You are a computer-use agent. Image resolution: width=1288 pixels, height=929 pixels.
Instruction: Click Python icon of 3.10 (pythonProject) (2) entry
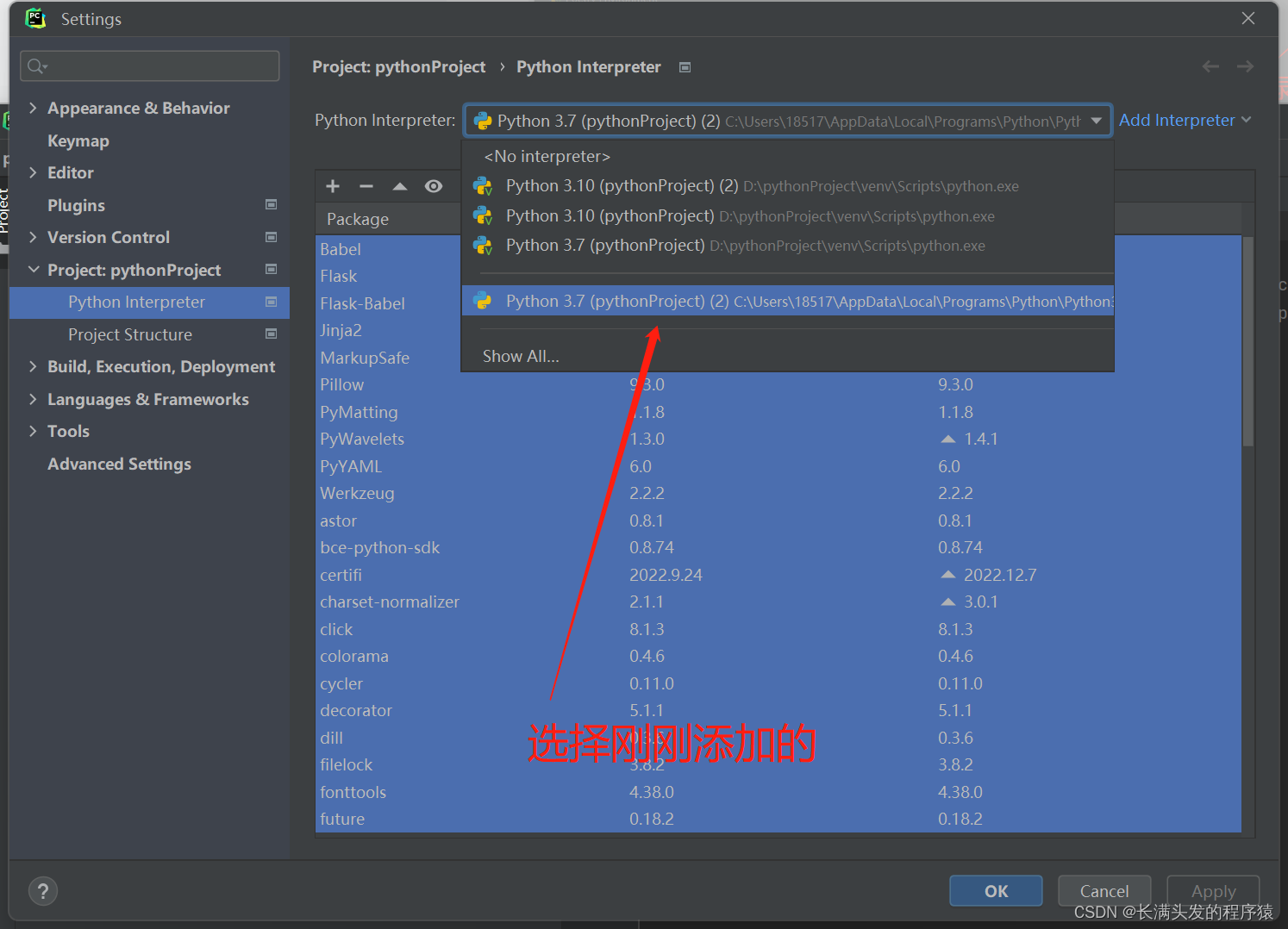pos(483,186)
